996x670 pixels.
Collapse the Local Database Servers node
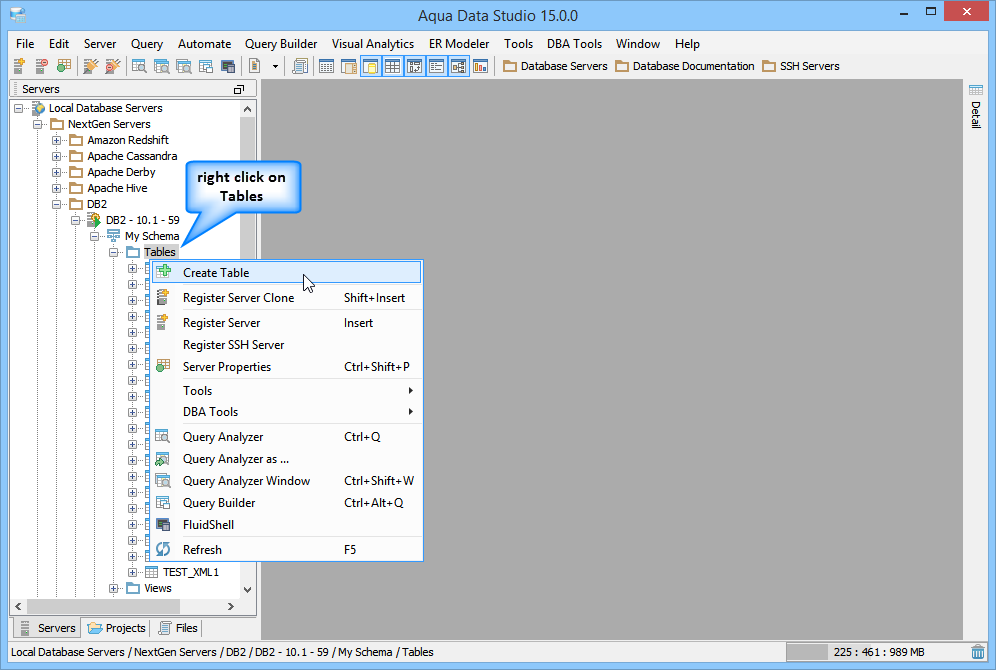(x=18, y=108)
